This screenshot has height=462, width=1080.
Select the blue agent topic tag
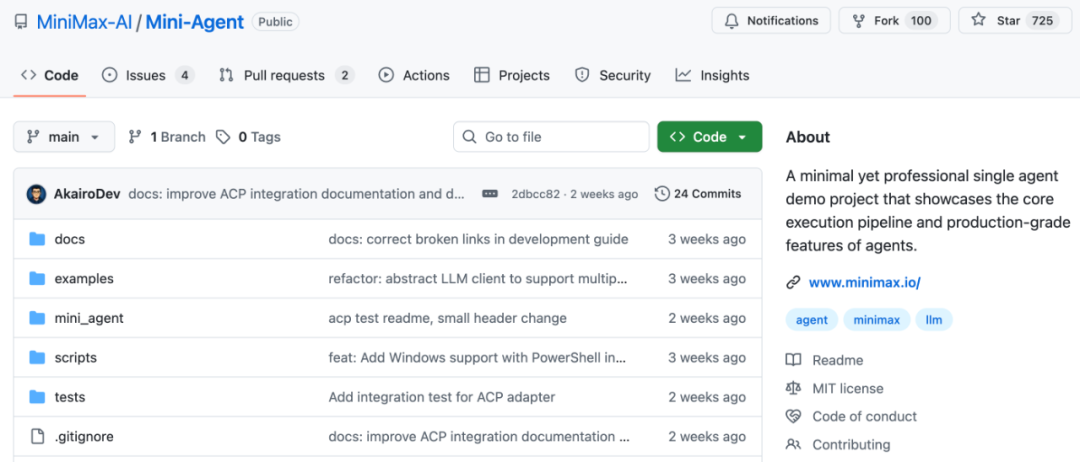pyautogui.click(x=811, y=320)
